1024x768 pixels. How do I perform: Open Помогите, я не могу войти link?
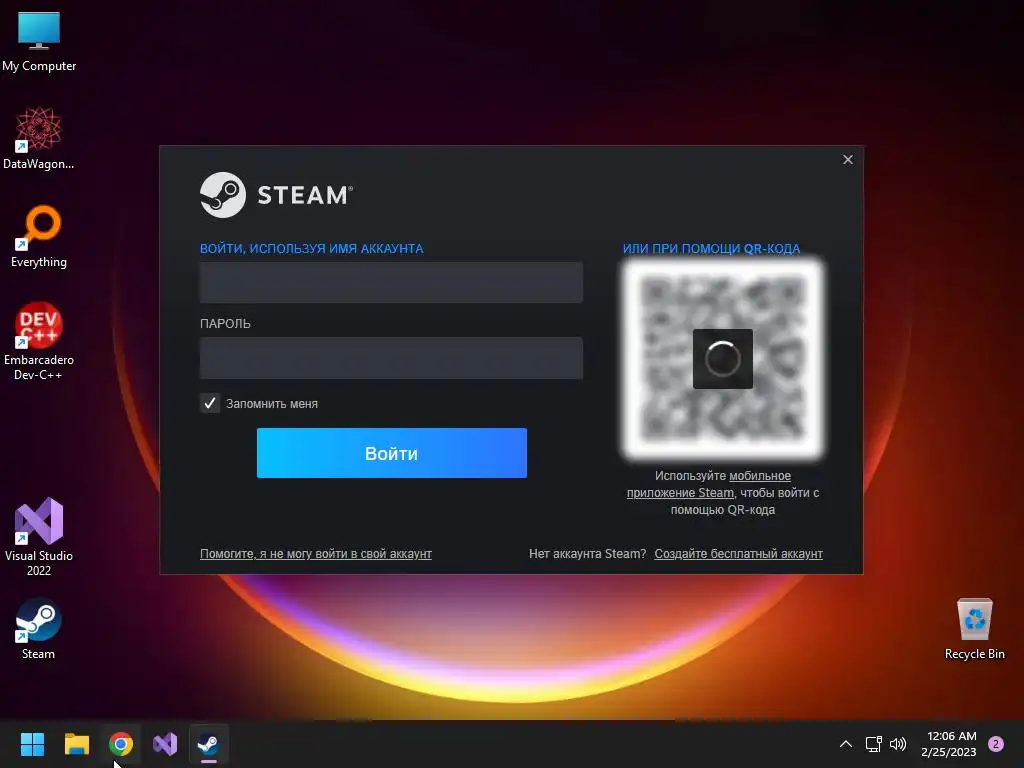315,554
